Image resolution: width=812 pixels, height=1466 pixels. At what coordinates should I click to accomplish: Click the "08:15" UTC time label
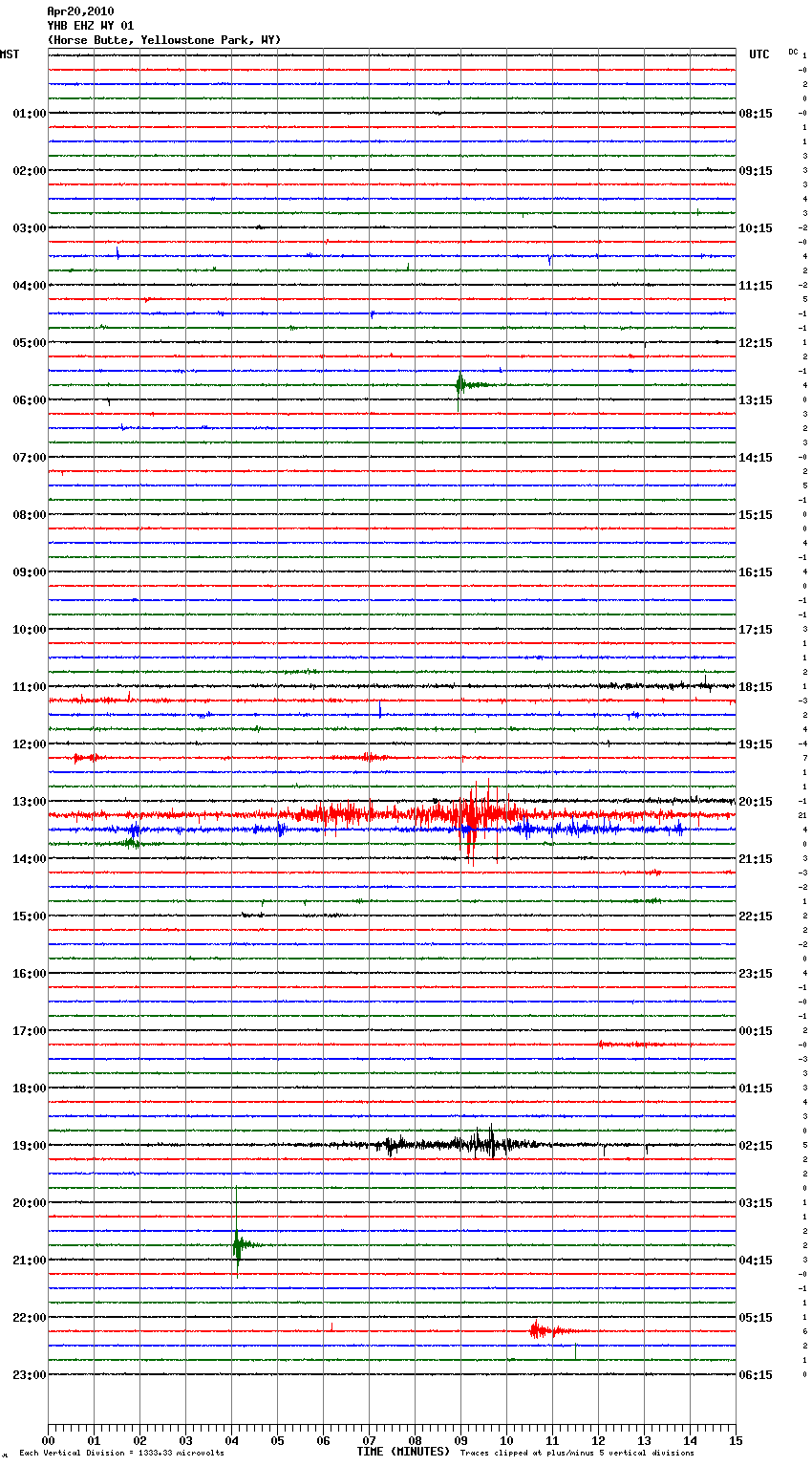tap(756, 114)
